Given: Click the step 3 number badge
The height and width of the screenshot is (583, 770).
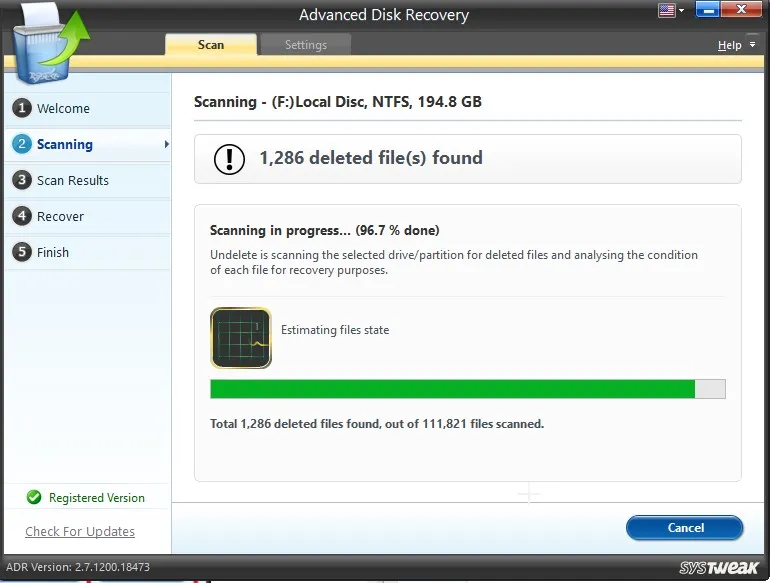Looking at the screenshot, I should pos(22,180).
